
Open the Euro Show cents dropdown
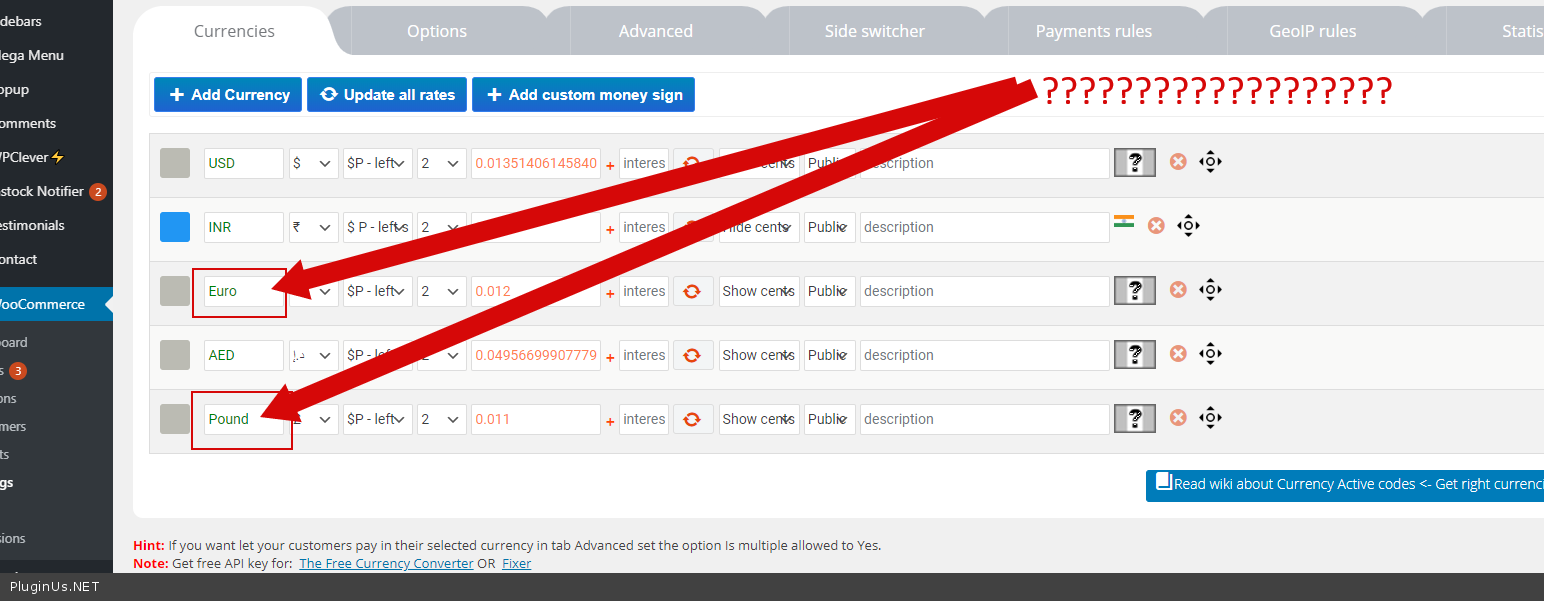pyautogui.click(x=759, y=291)
